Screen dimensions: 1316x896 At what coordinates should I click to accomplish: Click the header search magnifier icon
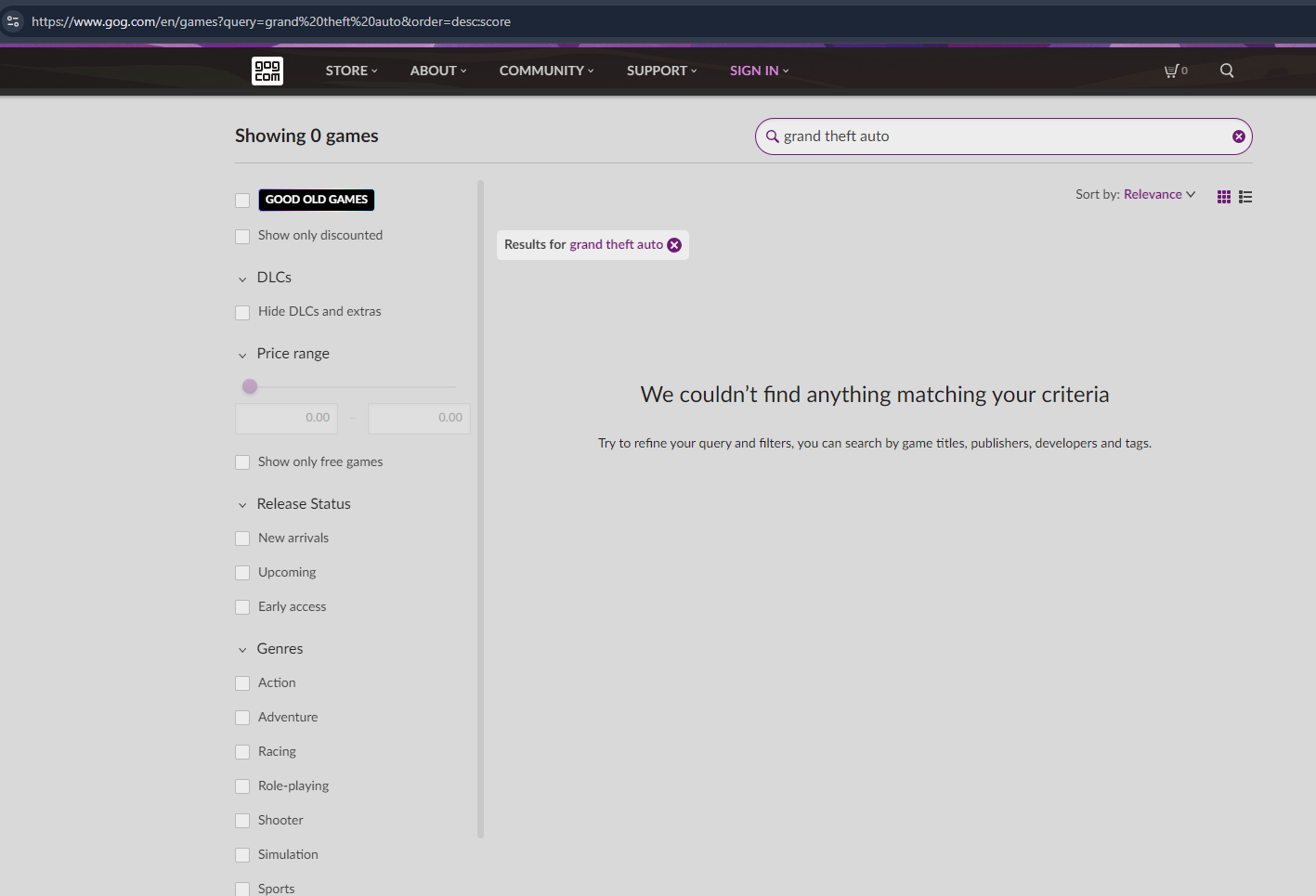click(x=1227, y=71)
